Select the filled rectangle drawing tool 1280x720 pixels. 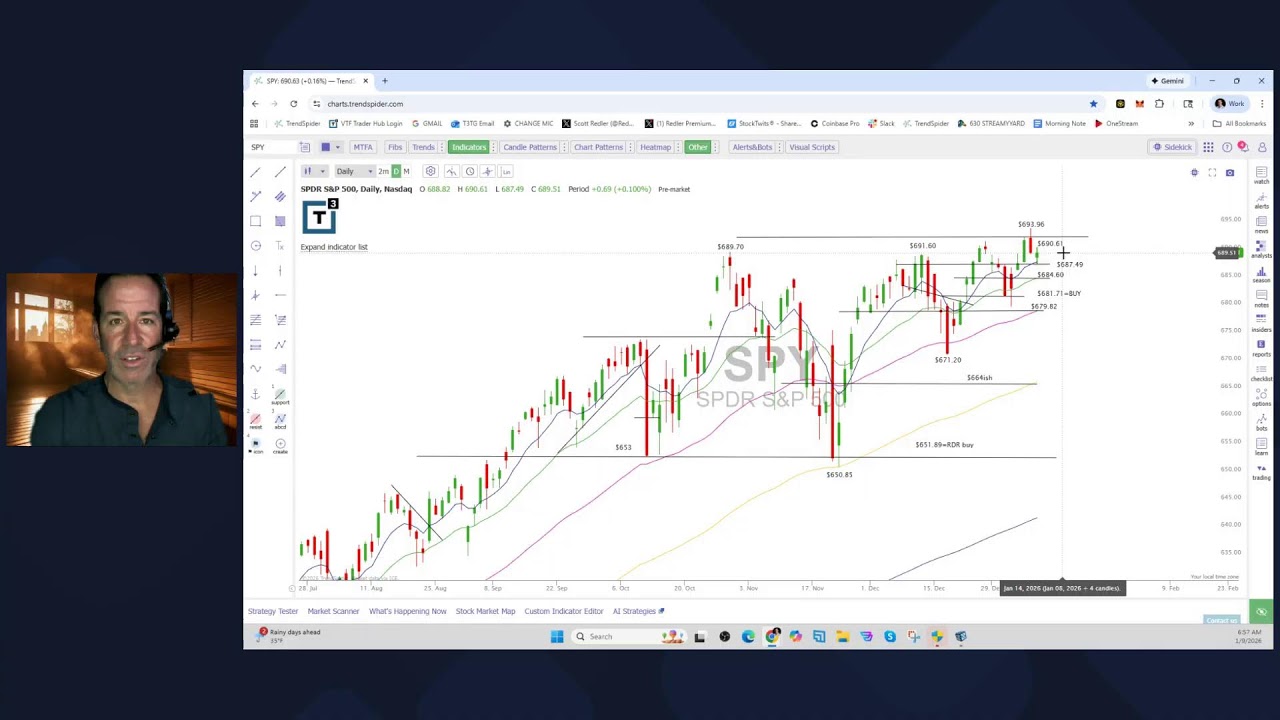pos(280,221)
